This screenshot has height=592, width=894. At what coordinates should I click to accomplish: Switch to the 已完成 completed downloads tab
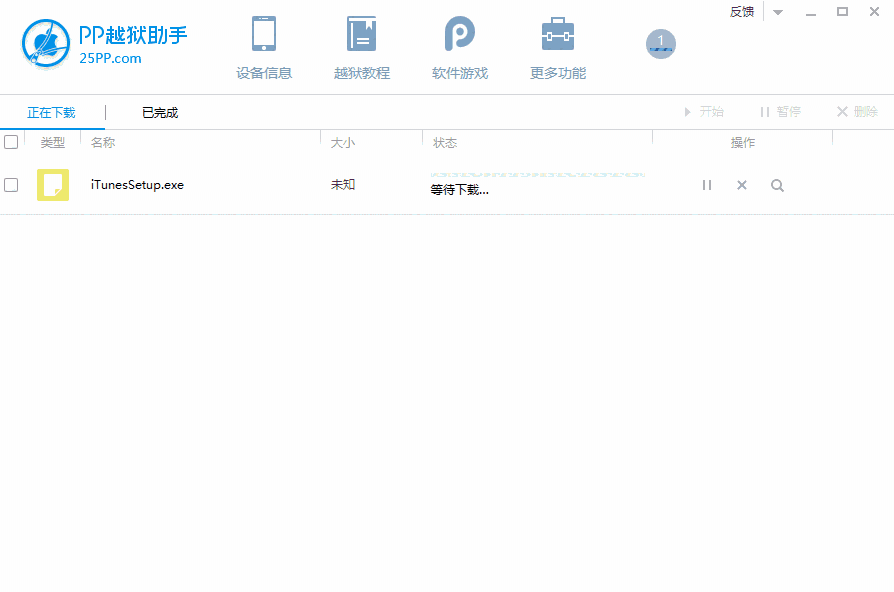158,112
